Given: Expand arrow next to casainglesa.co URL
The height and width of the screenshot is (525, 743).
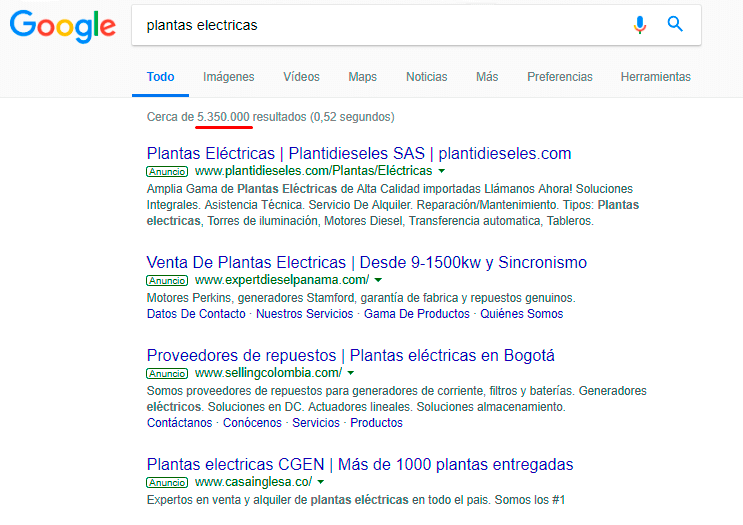Looking at the screenshot, I should 321,482.
